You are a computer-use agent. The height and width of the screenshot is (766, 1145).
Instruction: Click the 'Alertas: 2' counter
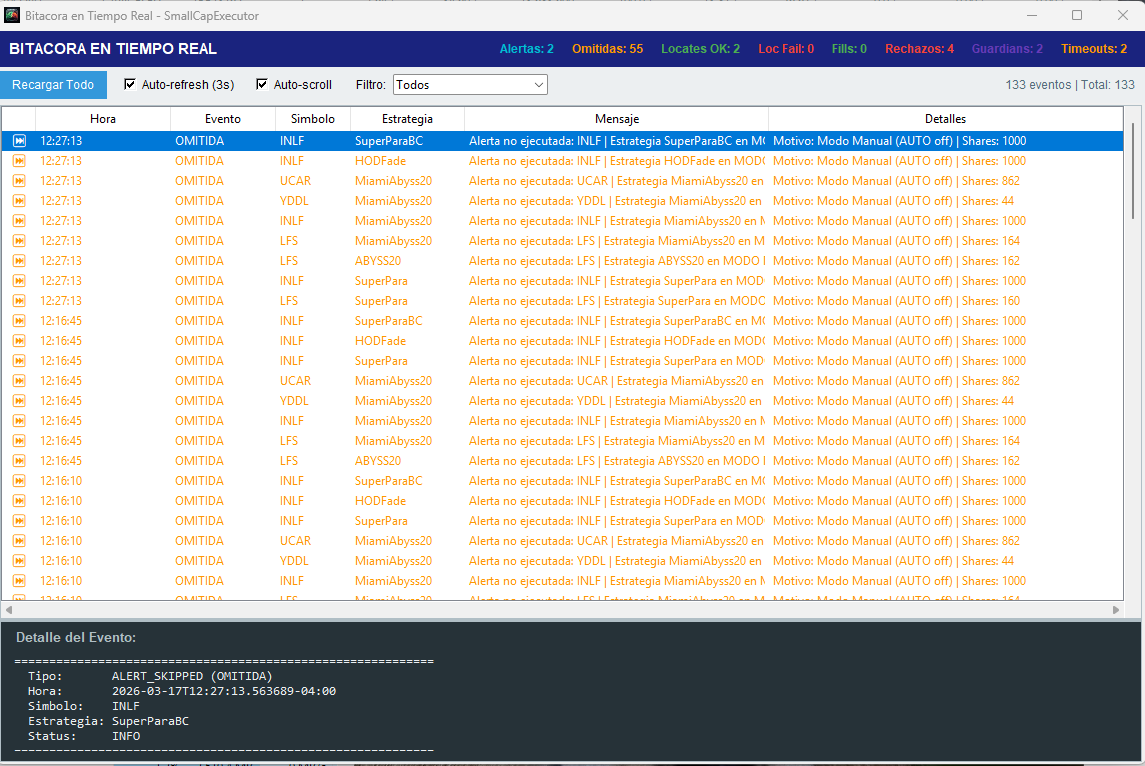(x=526, y=49)
